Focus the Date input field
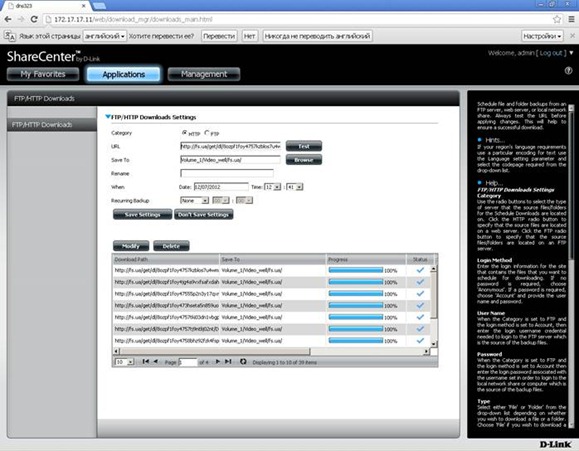 [221, 187]
